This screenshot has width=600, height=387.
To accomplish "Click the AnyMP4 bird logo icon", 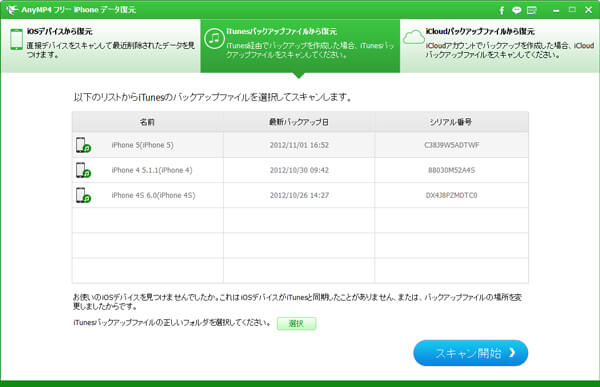I will [x=12, y=10].
